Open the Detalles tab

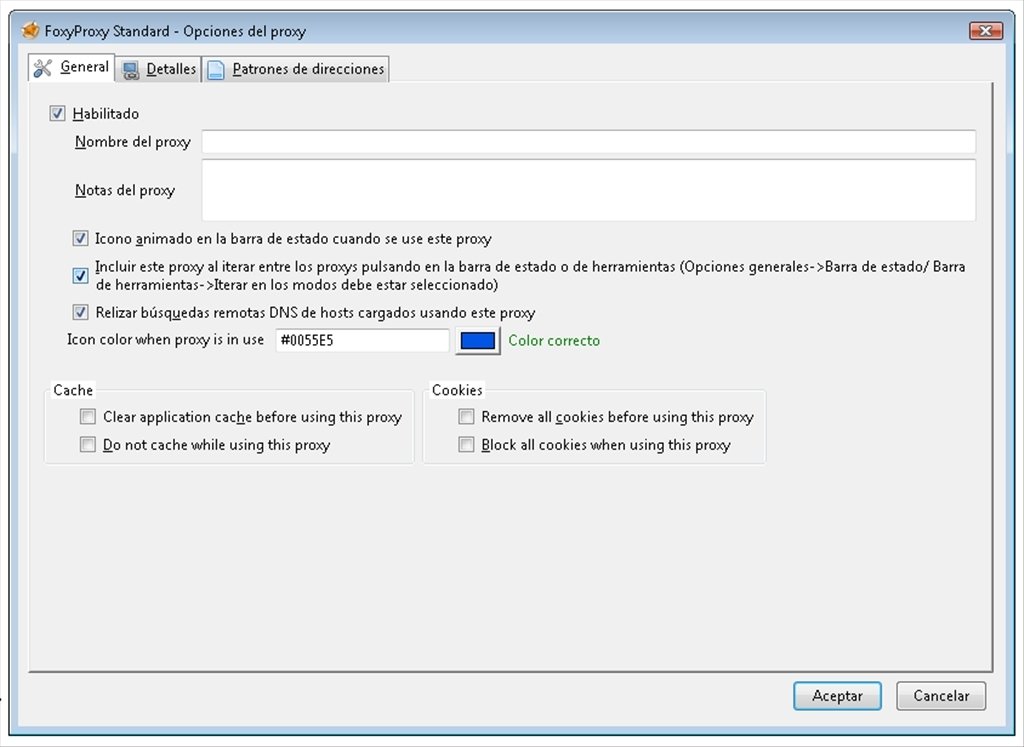159,69
